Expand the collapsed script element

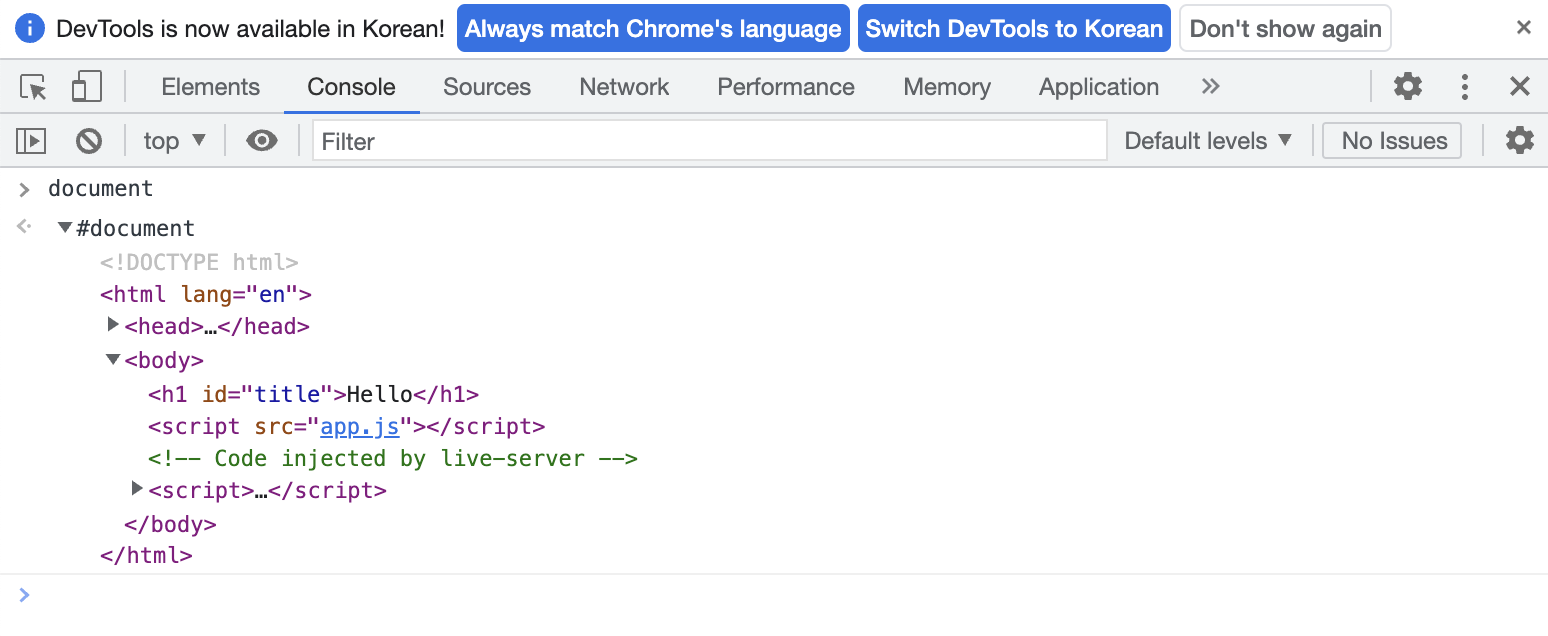click(x=138, y=489)
